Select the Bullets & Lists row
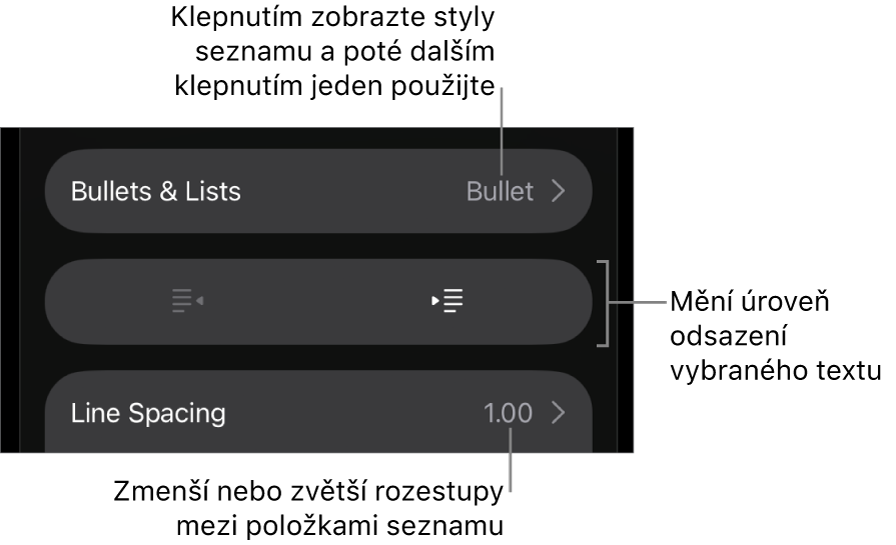Screen dimensions: 896x545 [318, 191]
